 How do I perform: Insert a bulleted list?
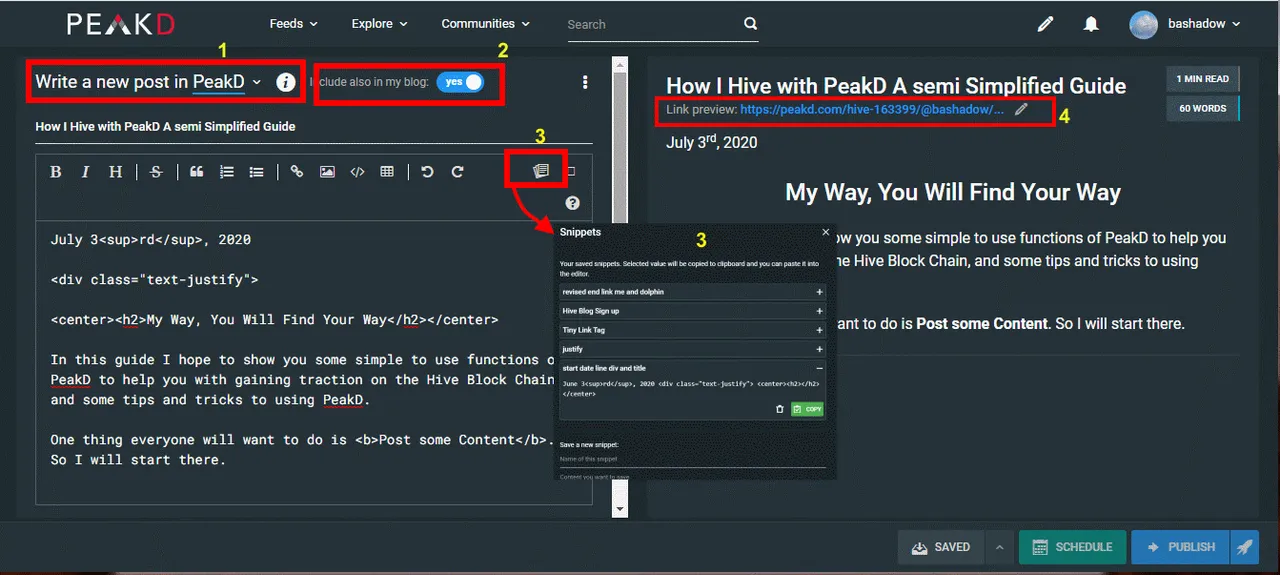[x=257, y=172]
